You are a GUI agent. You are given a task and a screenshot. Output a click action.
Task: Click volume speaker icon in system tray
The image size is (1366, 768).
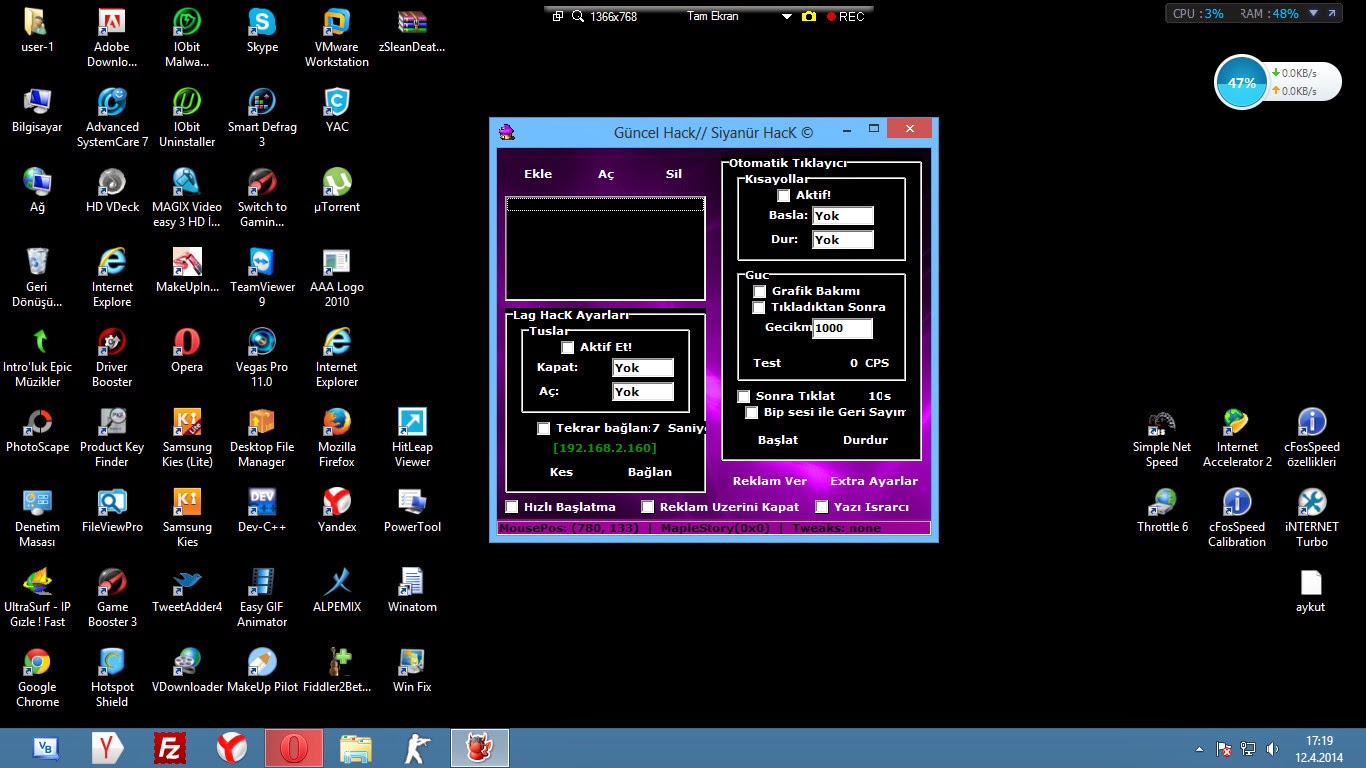pos(1272,748)
